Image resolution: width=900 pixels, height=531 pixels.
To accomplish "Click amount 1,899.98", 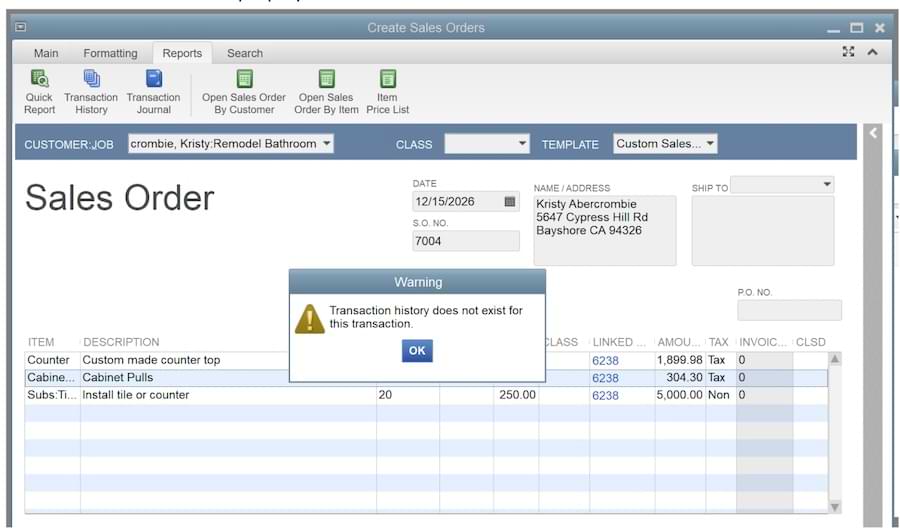I will coord(680,361).
